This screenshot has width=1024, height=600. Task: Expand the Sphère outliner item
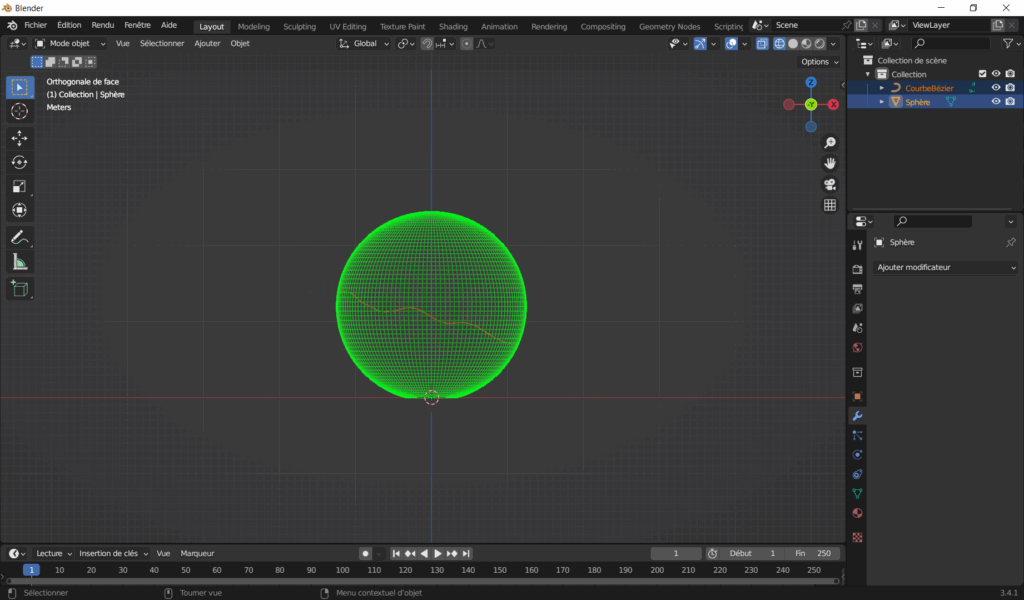click(x=882, y=102)
